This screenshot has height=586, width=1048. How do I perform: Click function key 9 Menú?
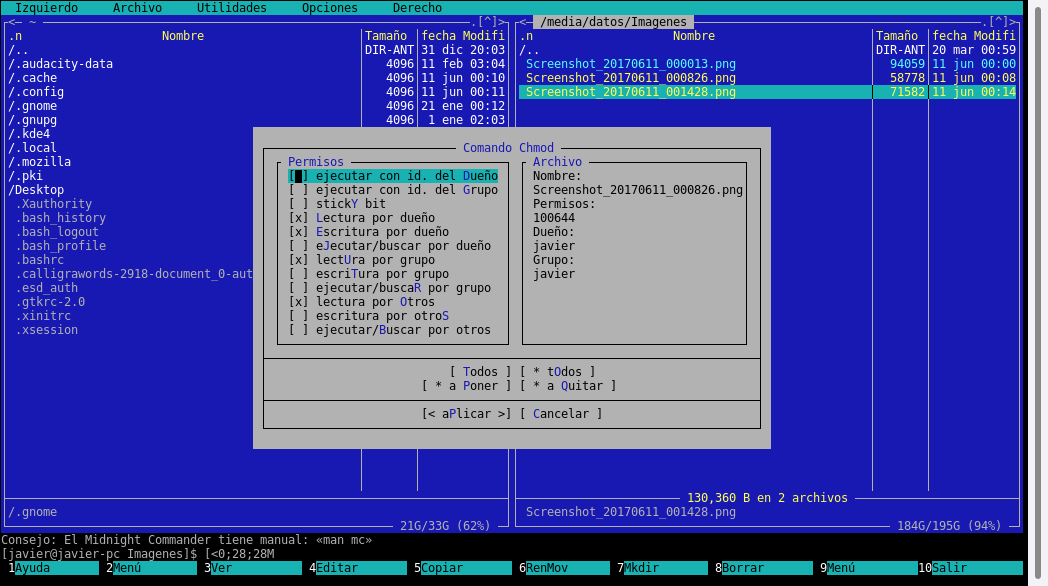[x=869, y=568]
